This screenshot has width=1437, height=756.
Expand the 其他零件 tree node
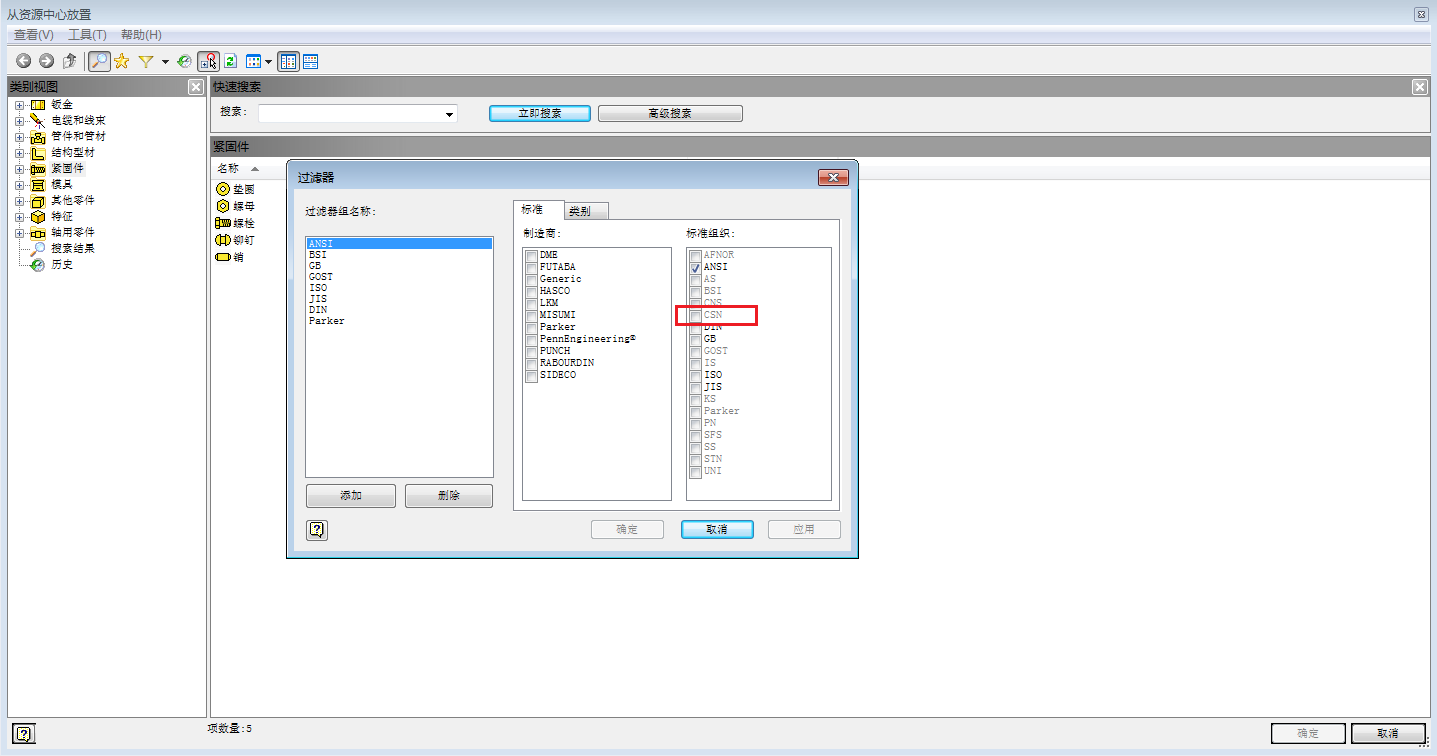(x=19, y=200)
